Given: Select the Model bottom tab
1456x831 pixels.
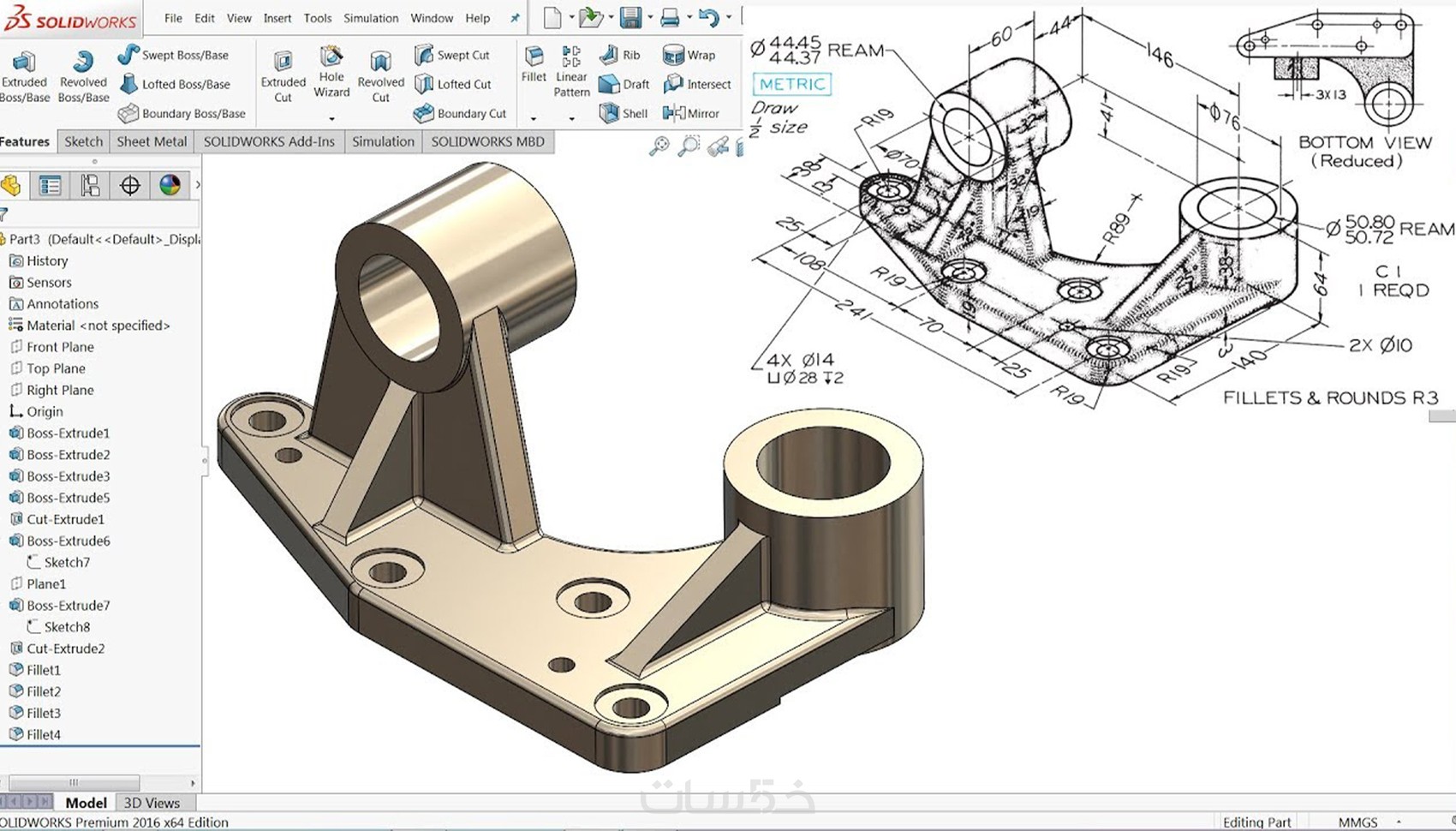Looking at the screenshot, I should 86,803.
